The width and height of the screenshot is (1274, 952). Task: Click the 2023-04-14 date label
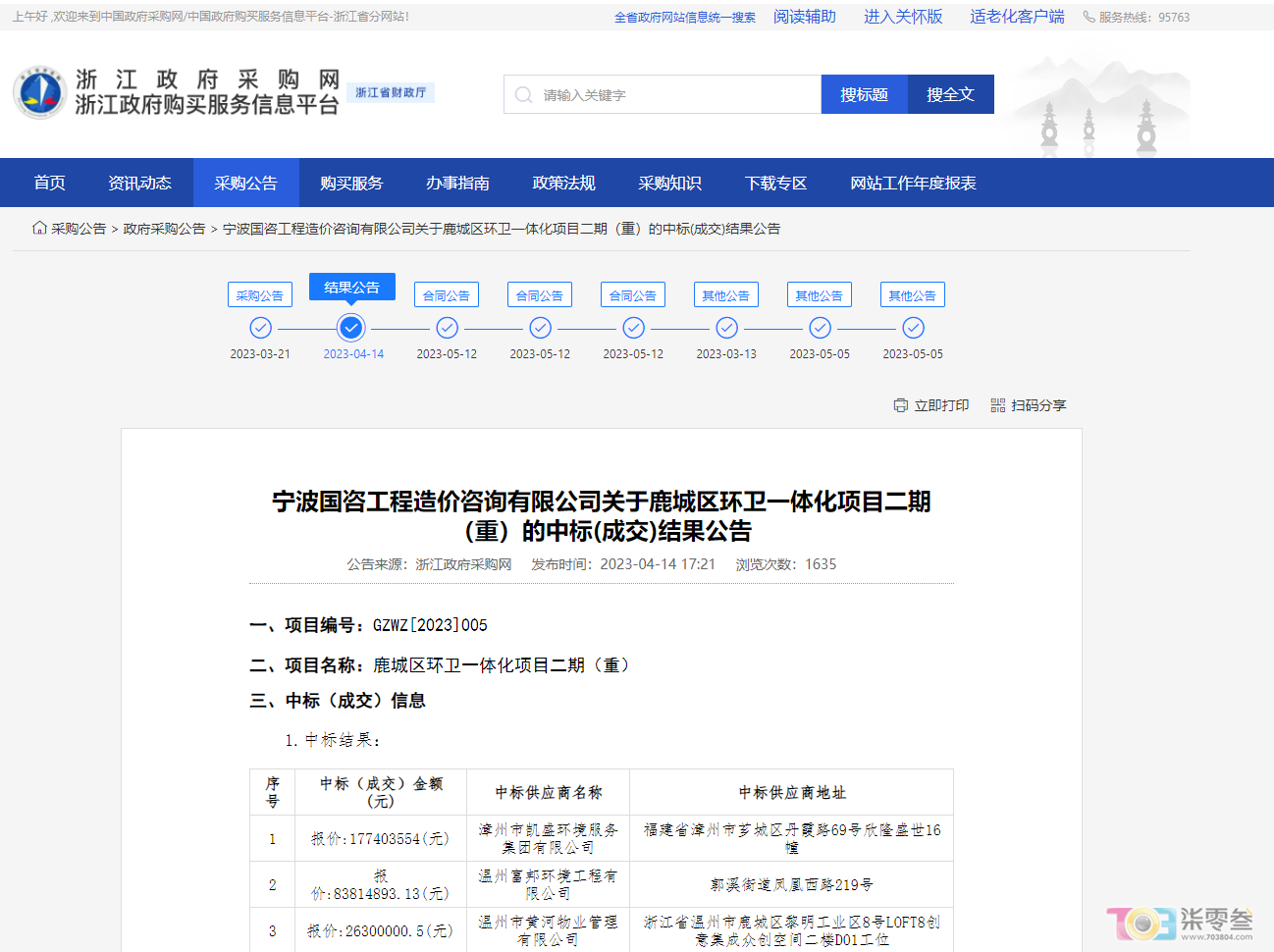tap(353, 354)
